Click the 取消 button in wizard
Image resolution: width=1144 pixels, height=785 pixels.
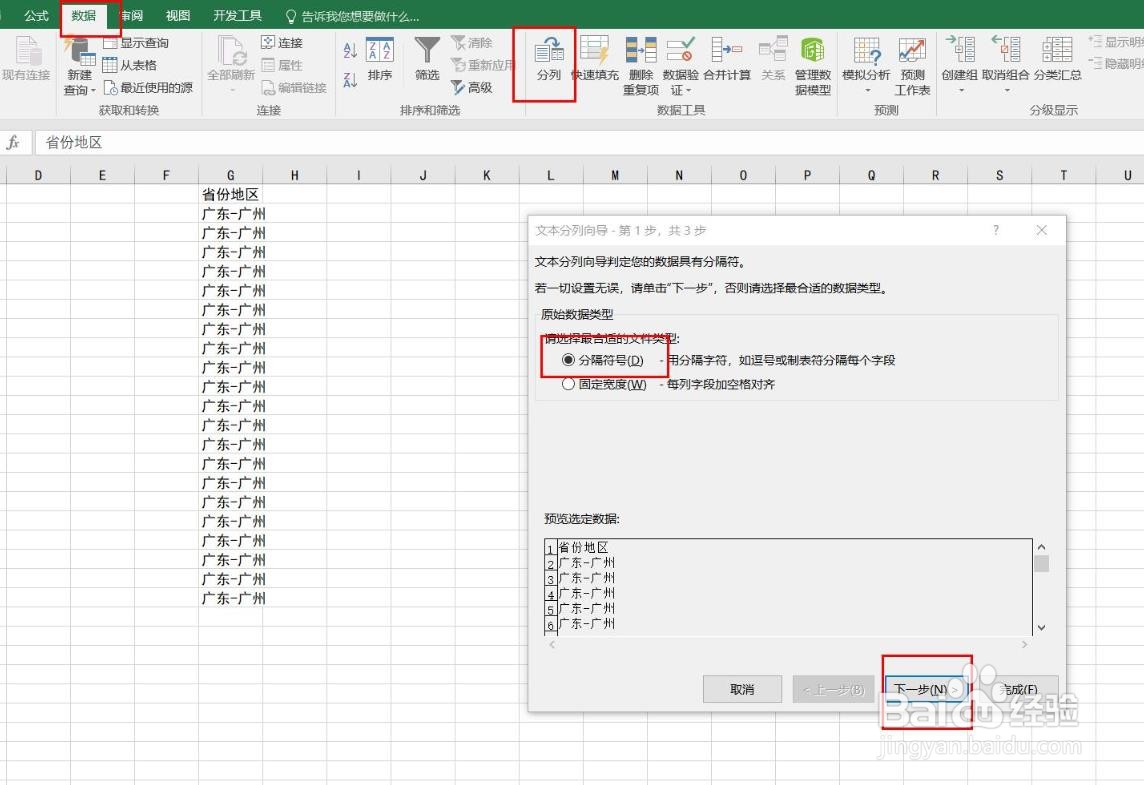click(x=742, y=689)
